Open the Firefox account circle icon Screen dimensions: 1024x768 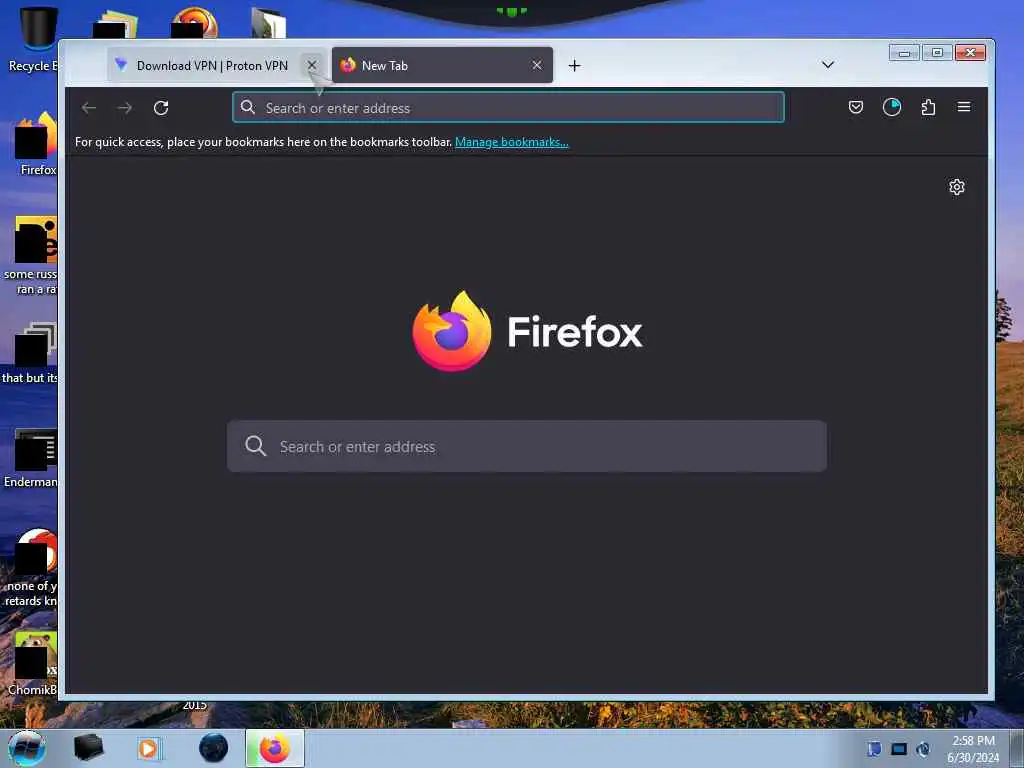coord(891,107)
